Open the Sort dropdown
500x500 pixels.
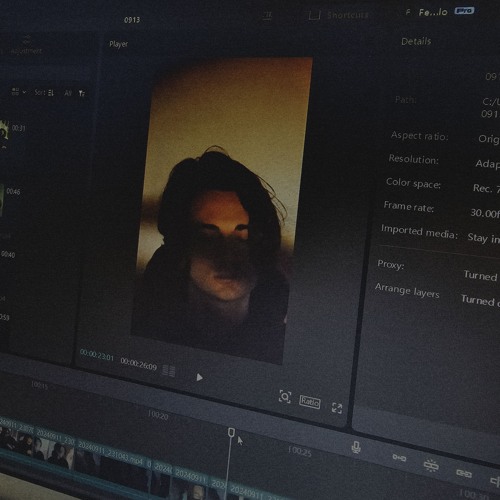coord(44,93)
